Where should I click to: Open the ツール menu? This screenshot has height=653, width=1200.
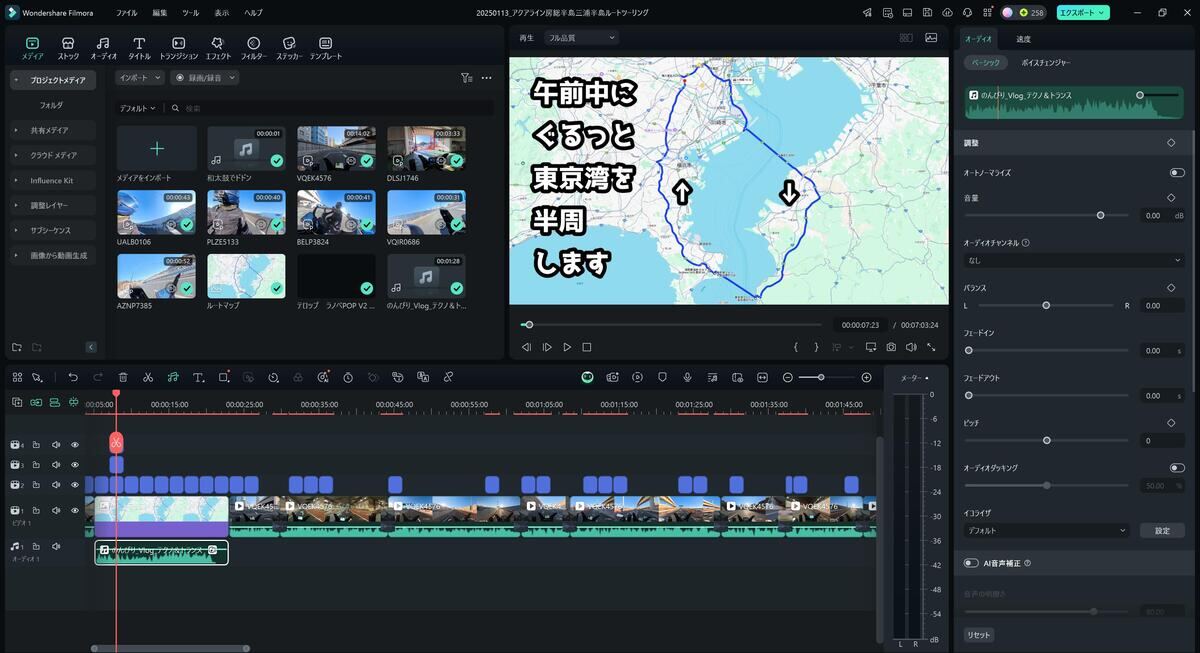click(191, 13)
